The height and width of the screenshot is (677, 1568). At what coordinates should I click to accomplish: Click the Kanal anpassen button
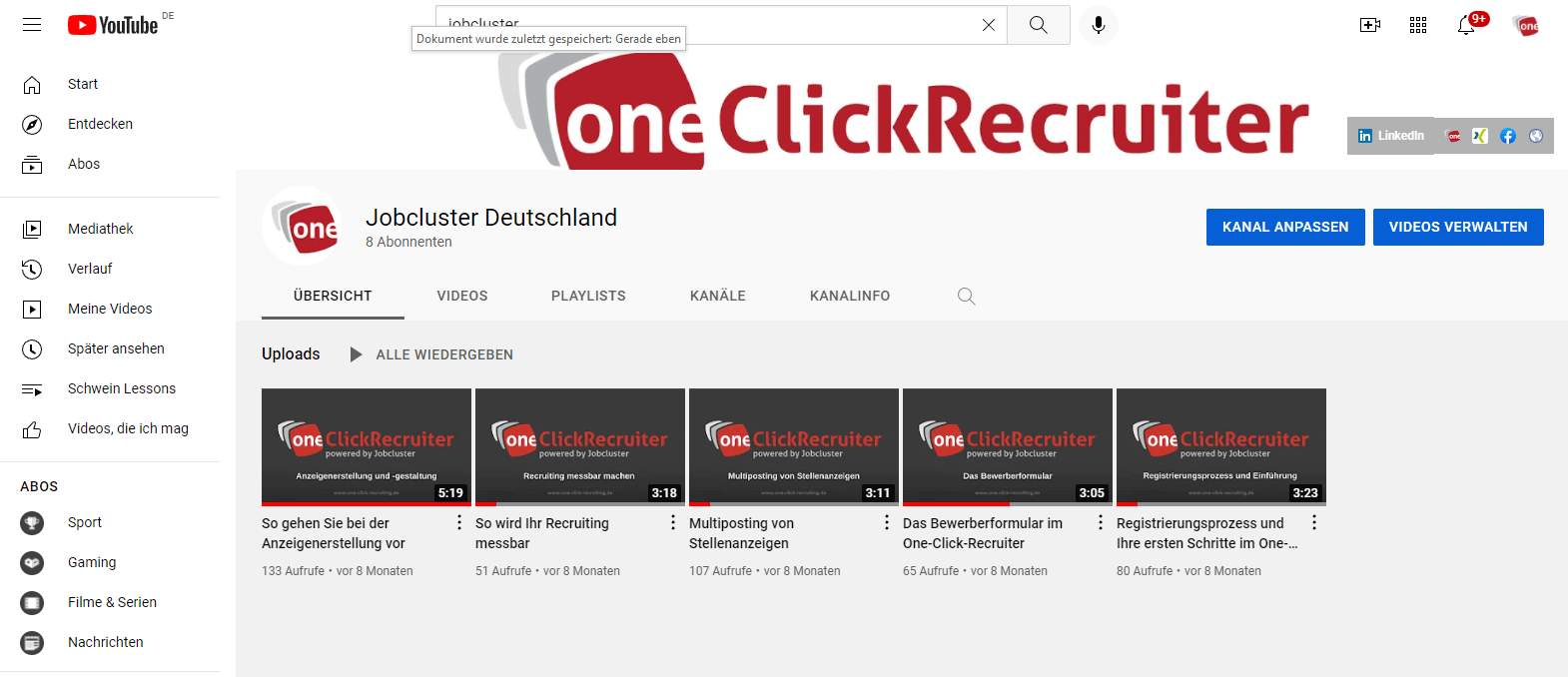click(x=1285, y=227)
